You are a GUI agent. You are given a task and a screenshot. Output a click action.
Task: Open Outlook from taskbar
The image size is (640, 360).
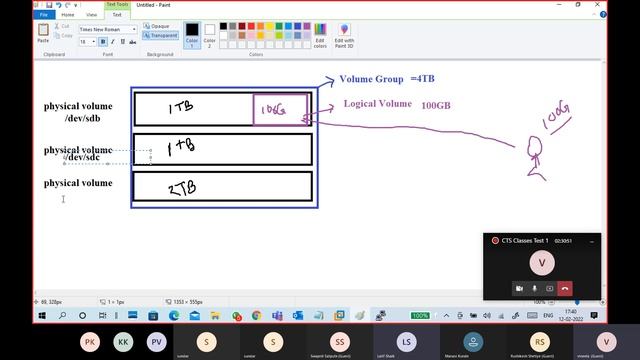point(298,316)
